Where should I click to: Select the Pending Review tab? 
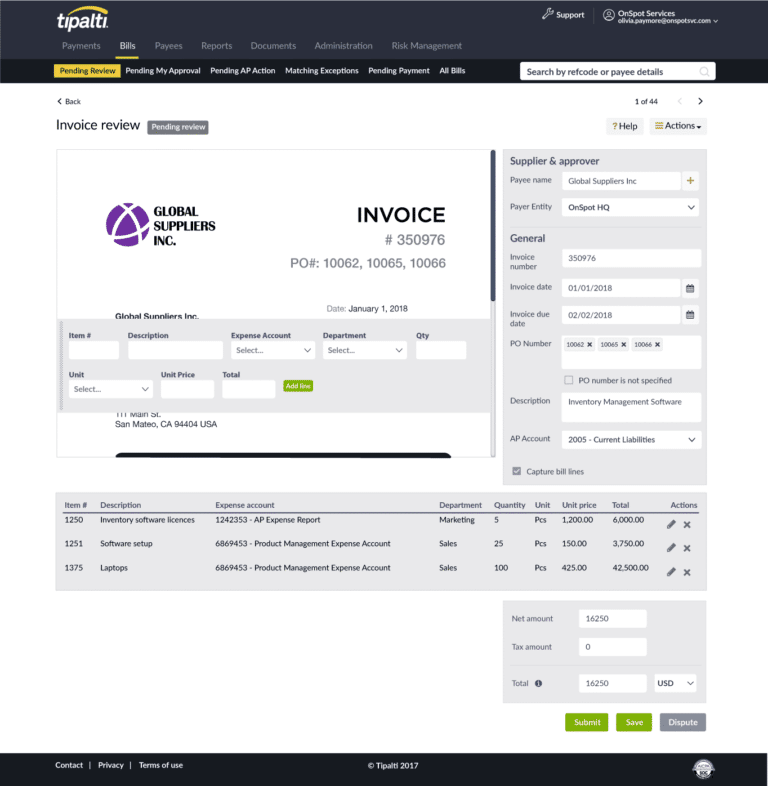click(x=87, y=71)
